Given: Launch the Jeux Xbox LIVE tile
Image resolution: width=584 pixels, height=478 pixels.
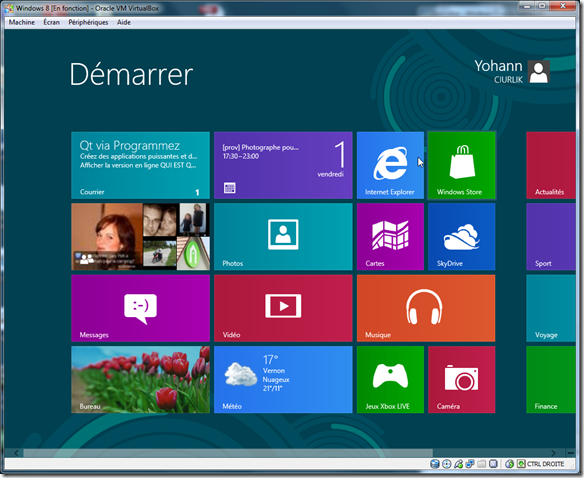Looking at the screenshot, I should click(390, 380).
